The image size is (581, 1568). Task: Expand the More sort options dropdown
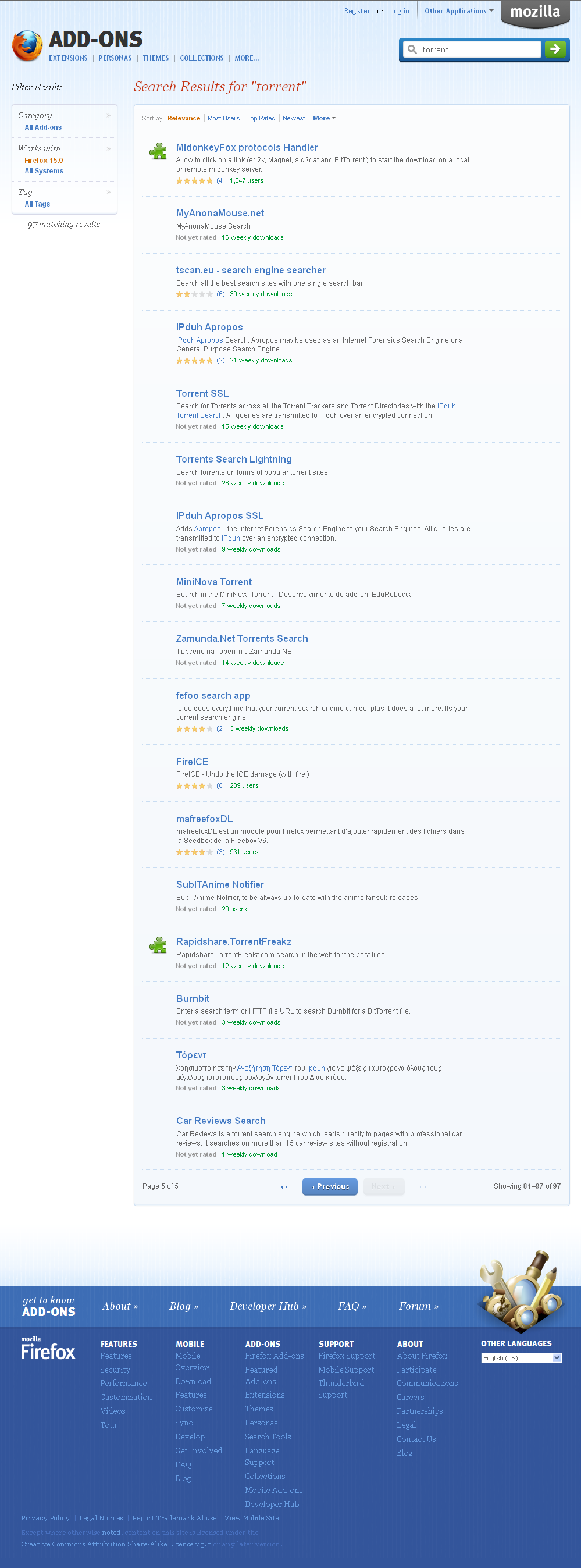click(x=324, y=119)
